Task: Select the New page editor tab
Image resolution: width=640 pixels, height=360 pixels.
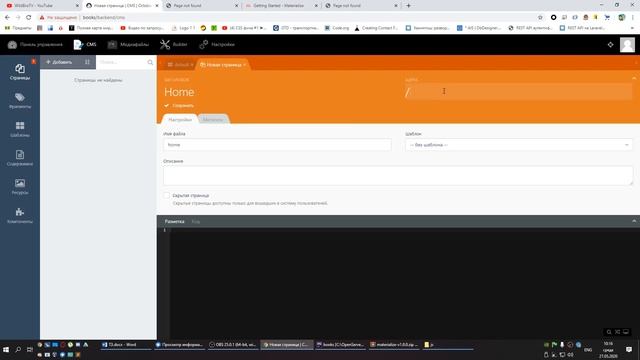Action: click(222, 64)
